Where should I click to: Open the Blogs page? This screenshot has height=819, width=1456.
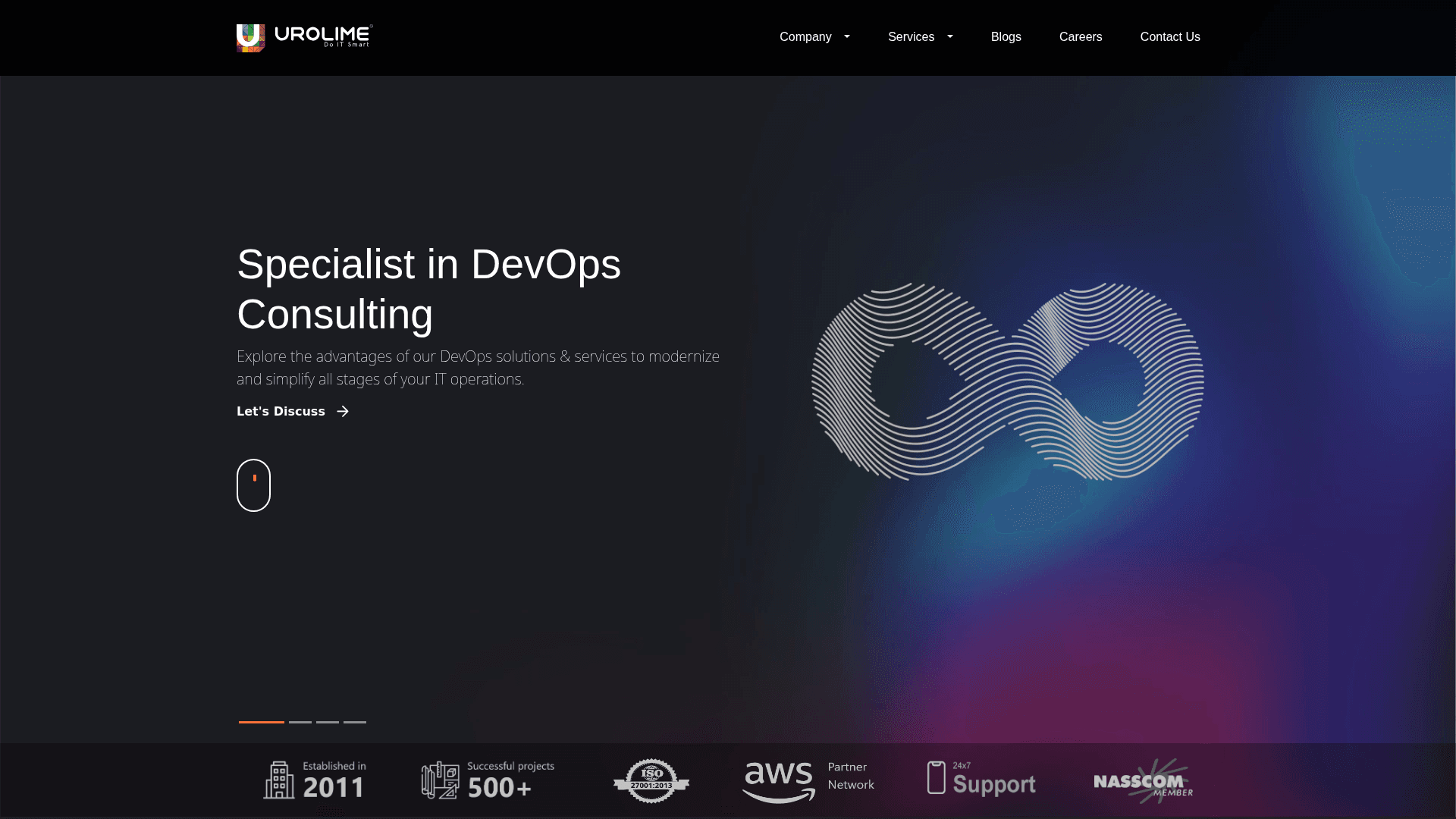1006,36
